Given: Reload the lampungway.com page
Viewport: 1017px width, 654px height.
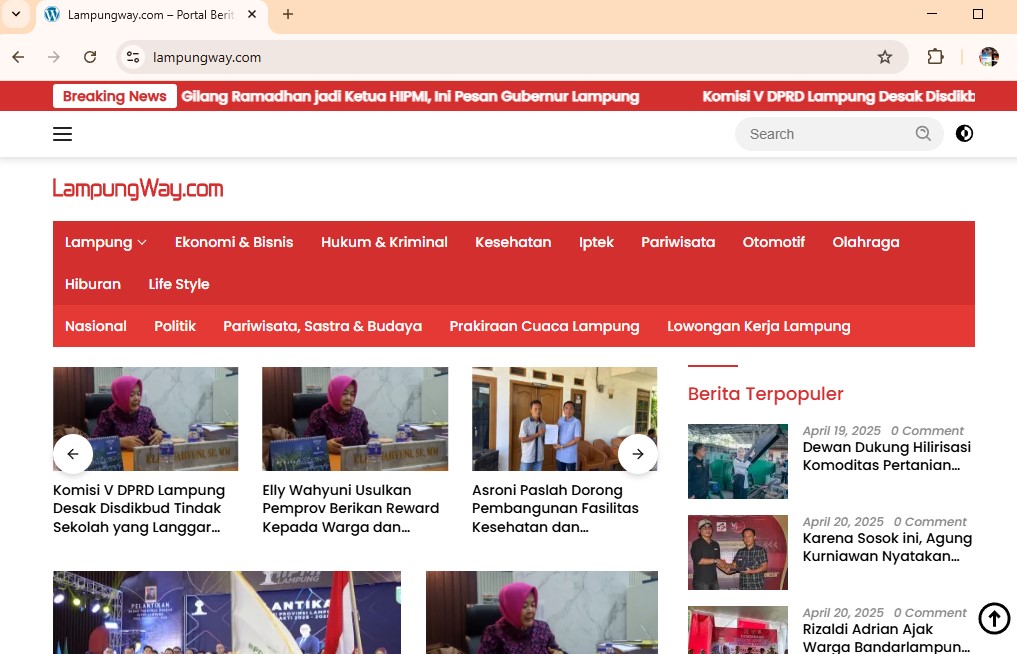Looking at the screenshot, I should coord(90,57).
